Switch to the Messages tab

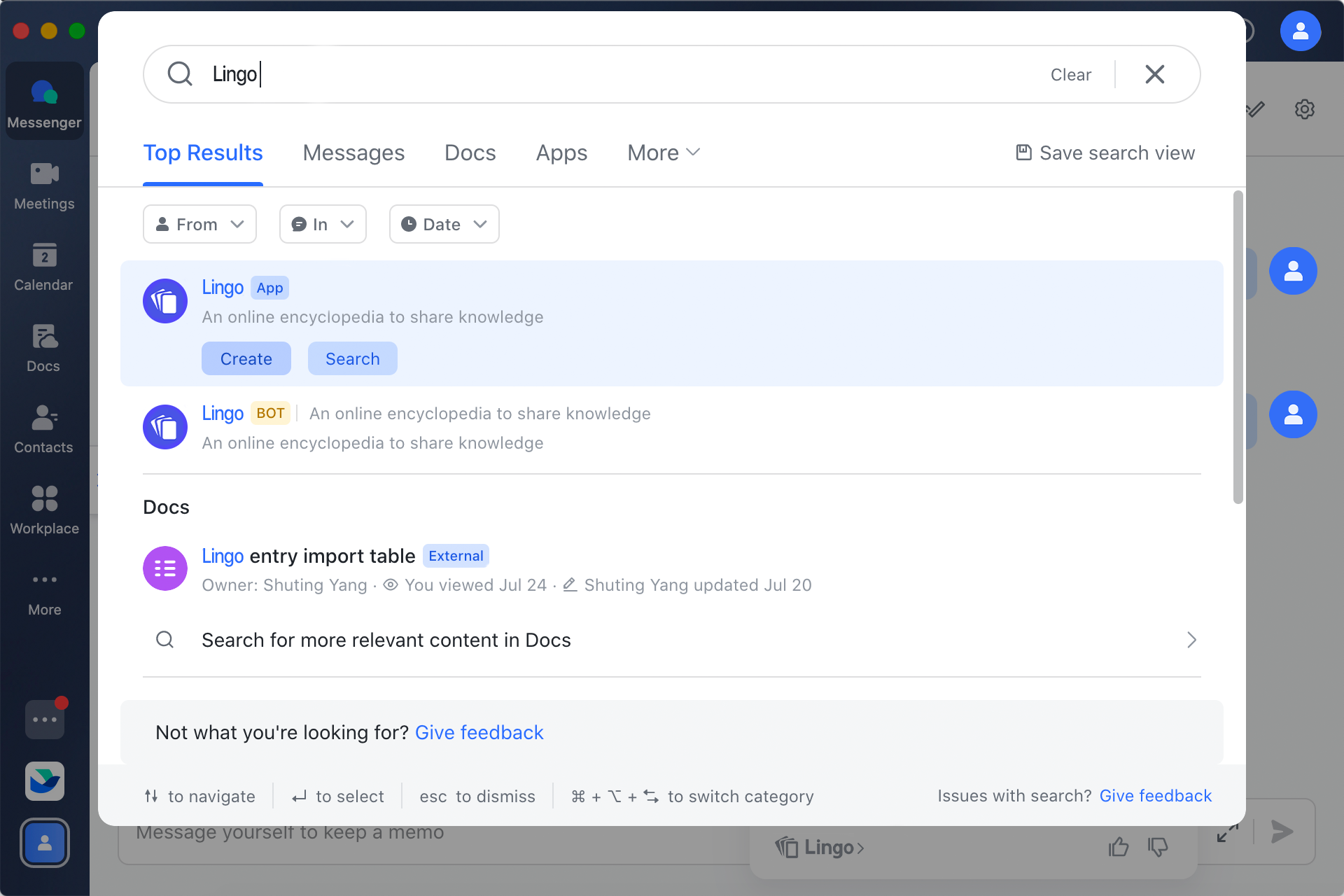click(x=353, y=153)
